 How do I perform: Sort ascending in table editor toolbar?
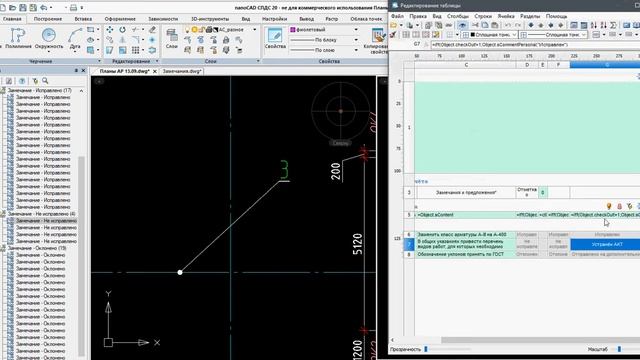593,25
